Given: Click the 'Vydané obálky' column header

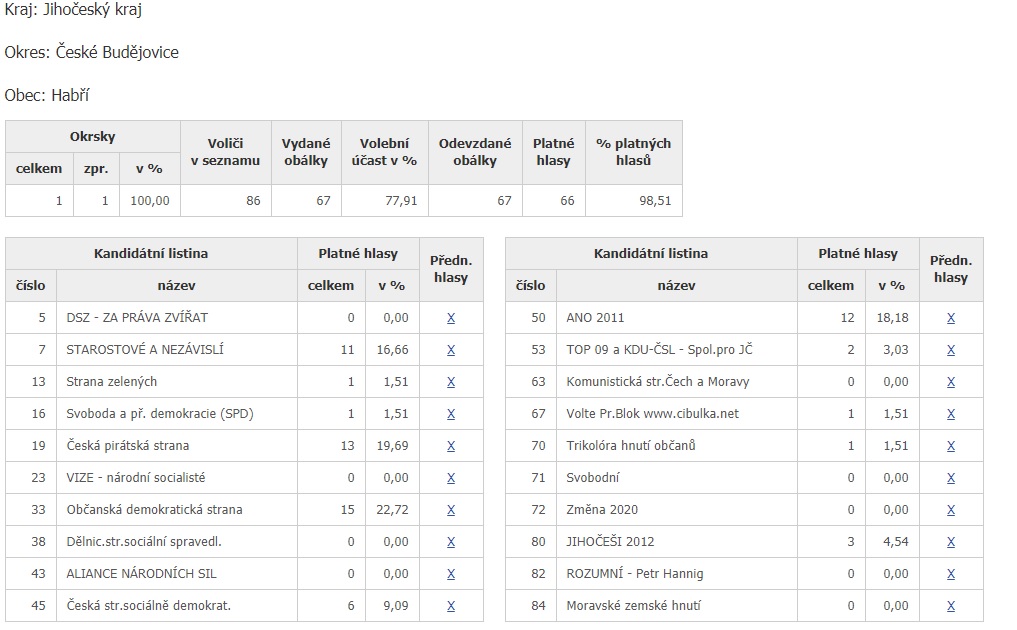Looking at the screenshot, I should [x=306, y=152].
